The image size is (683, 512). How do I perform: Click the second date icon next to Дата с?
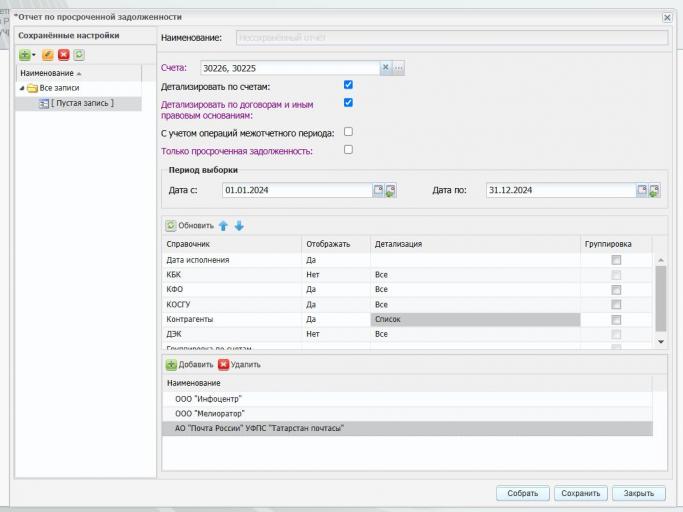(x=390, y=191)
